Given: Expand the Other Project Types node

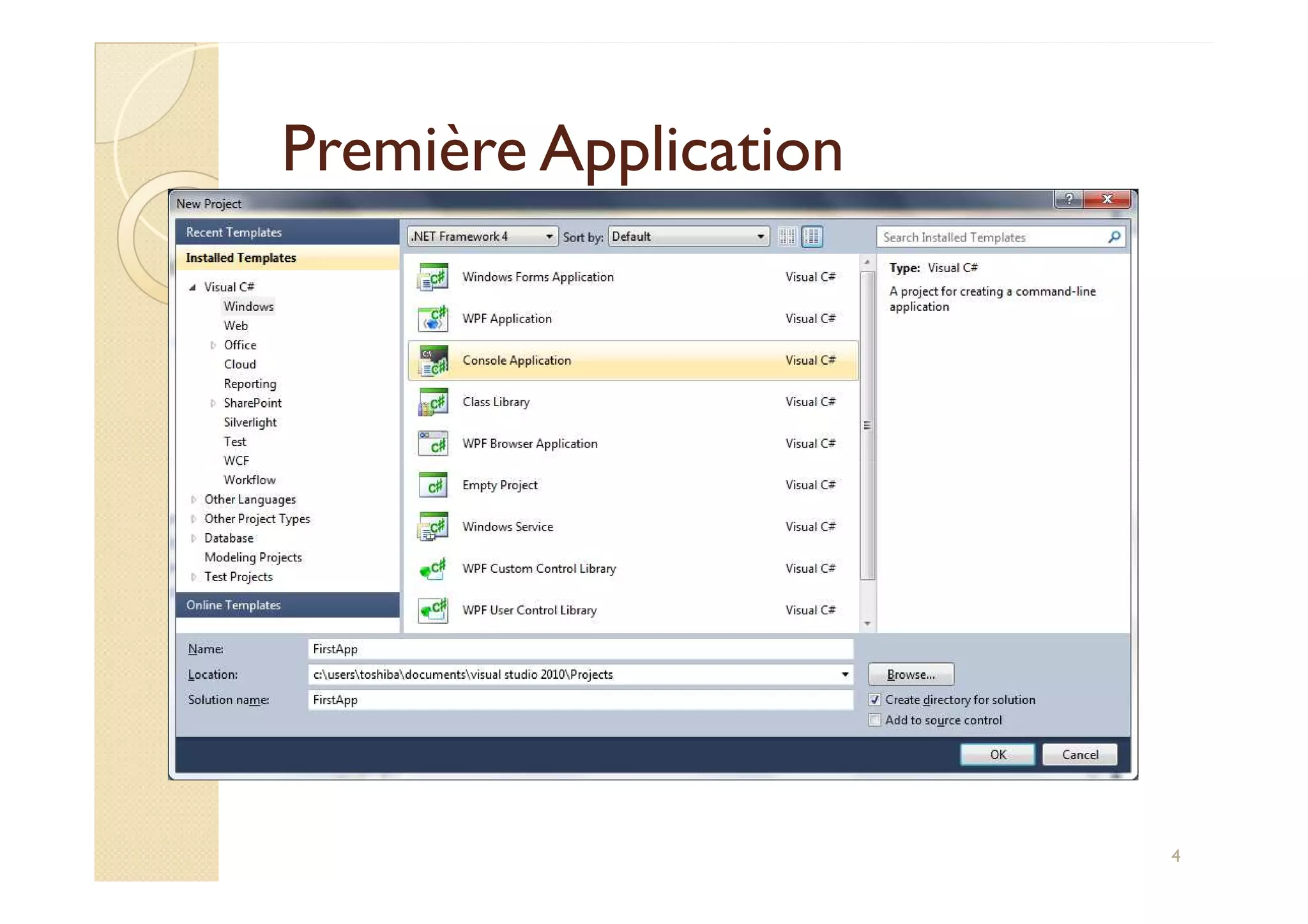Looking at the screenshot, I should (x=194, y=519).
